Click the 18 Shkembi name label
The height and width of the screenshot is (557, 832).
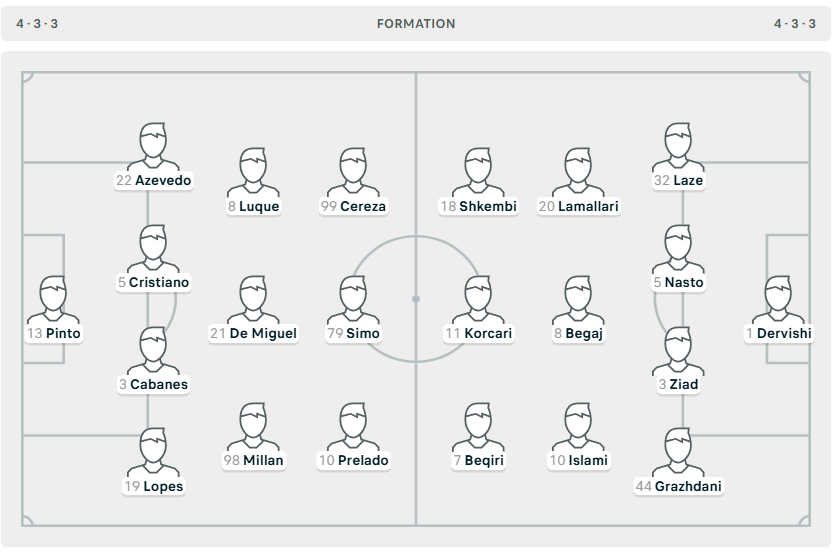click(478, 206)
